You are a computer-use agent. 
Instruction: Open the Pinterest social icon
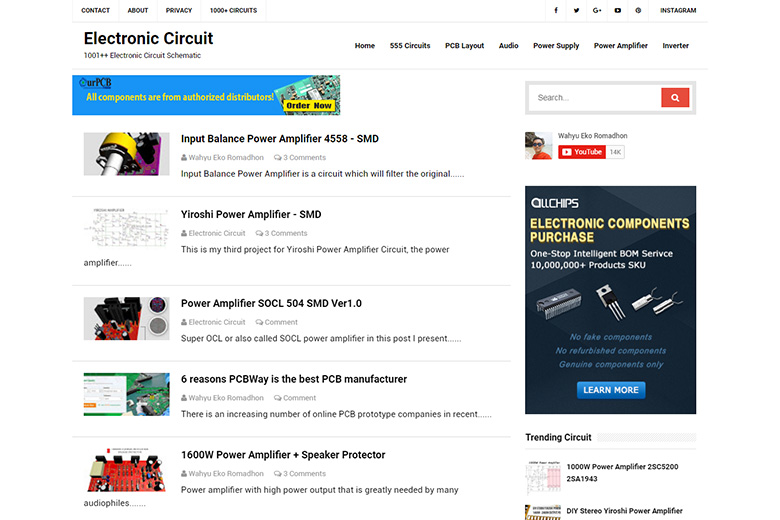click(638, 10)
